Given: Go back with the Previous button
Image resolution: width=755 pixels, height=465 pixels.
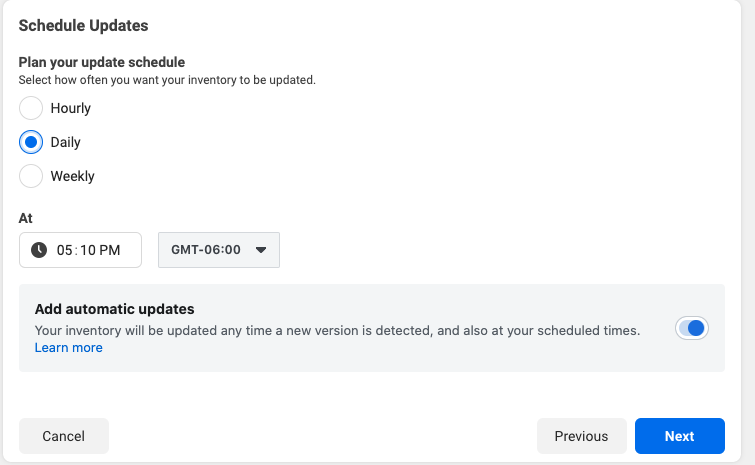Looking at the screenshot, I should (x=582, y=436).
